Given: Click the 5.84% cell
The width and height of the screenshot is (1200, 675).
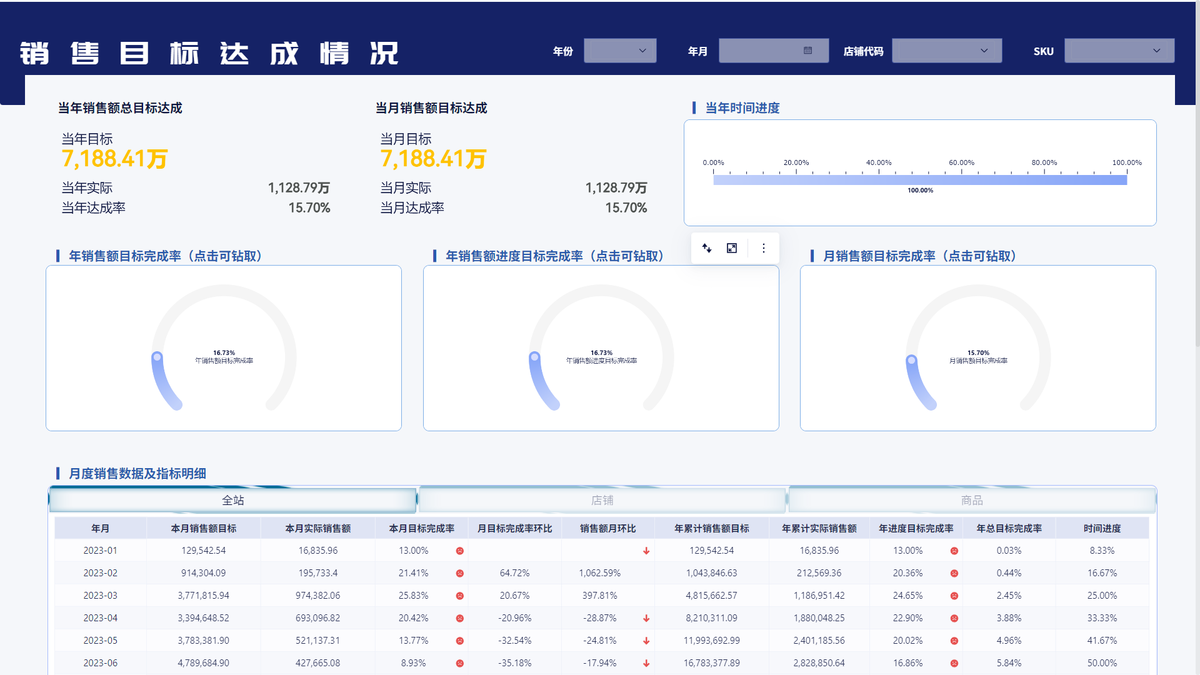Looking at the screenshot, I should pyautogui.click(x=1009, y=662).
